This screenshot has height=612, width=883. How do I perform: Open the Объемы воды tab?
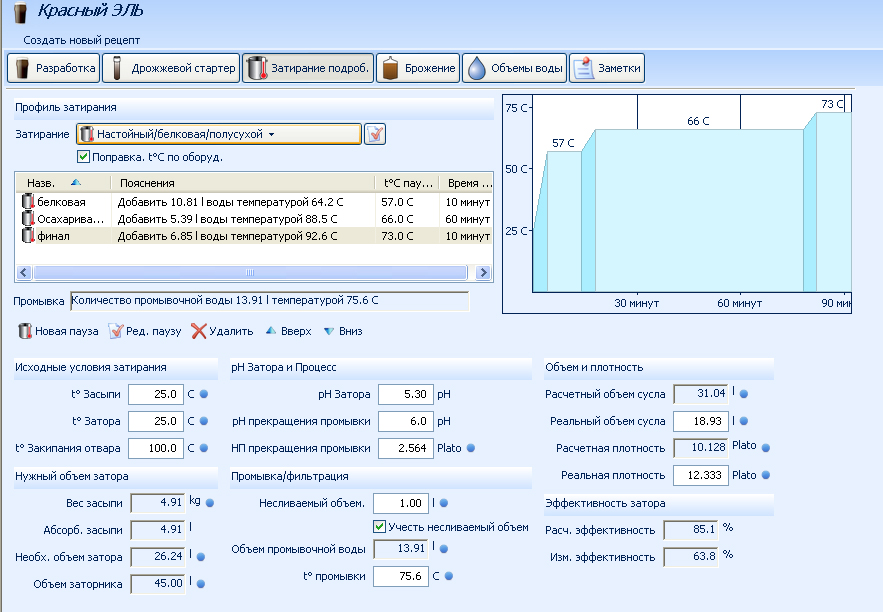pyautogui.click(x=514, y=68)
